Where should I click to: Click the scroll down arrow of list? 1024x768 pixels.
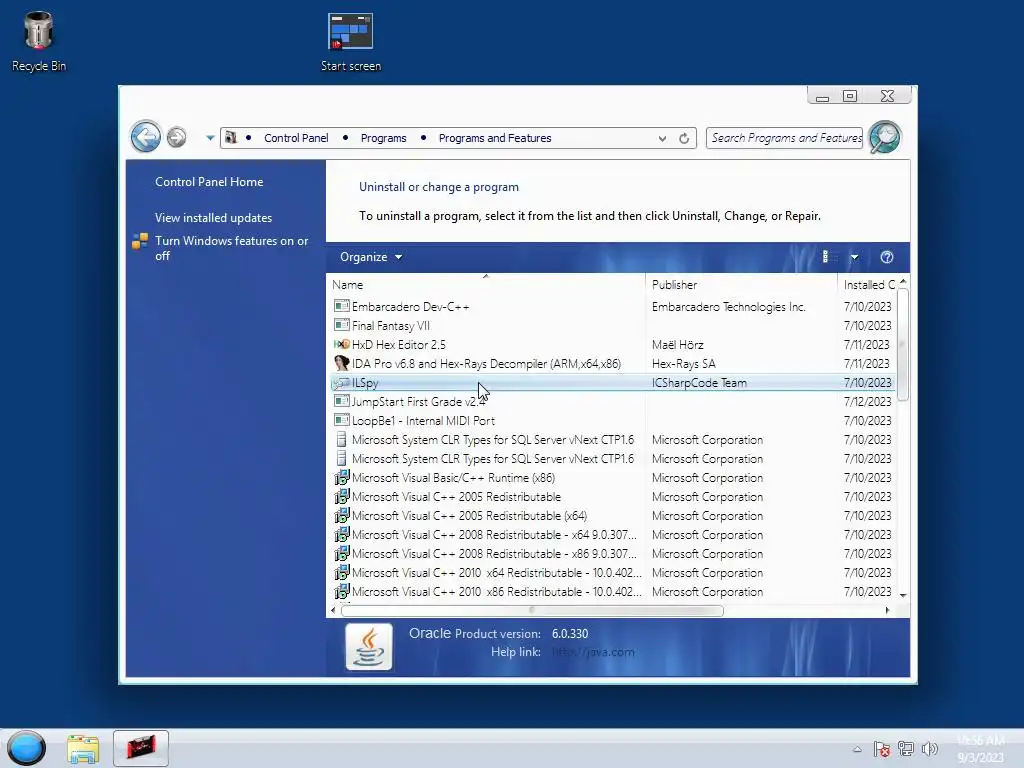point(903,595)
